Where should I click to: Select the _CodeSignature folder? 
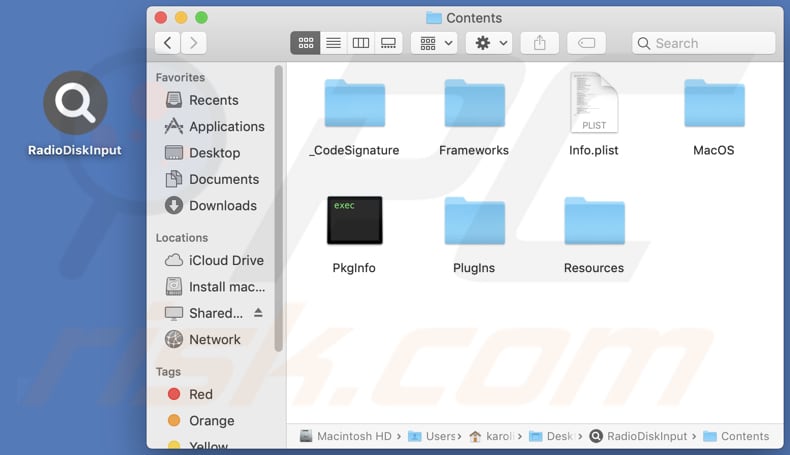pos(355,103)
